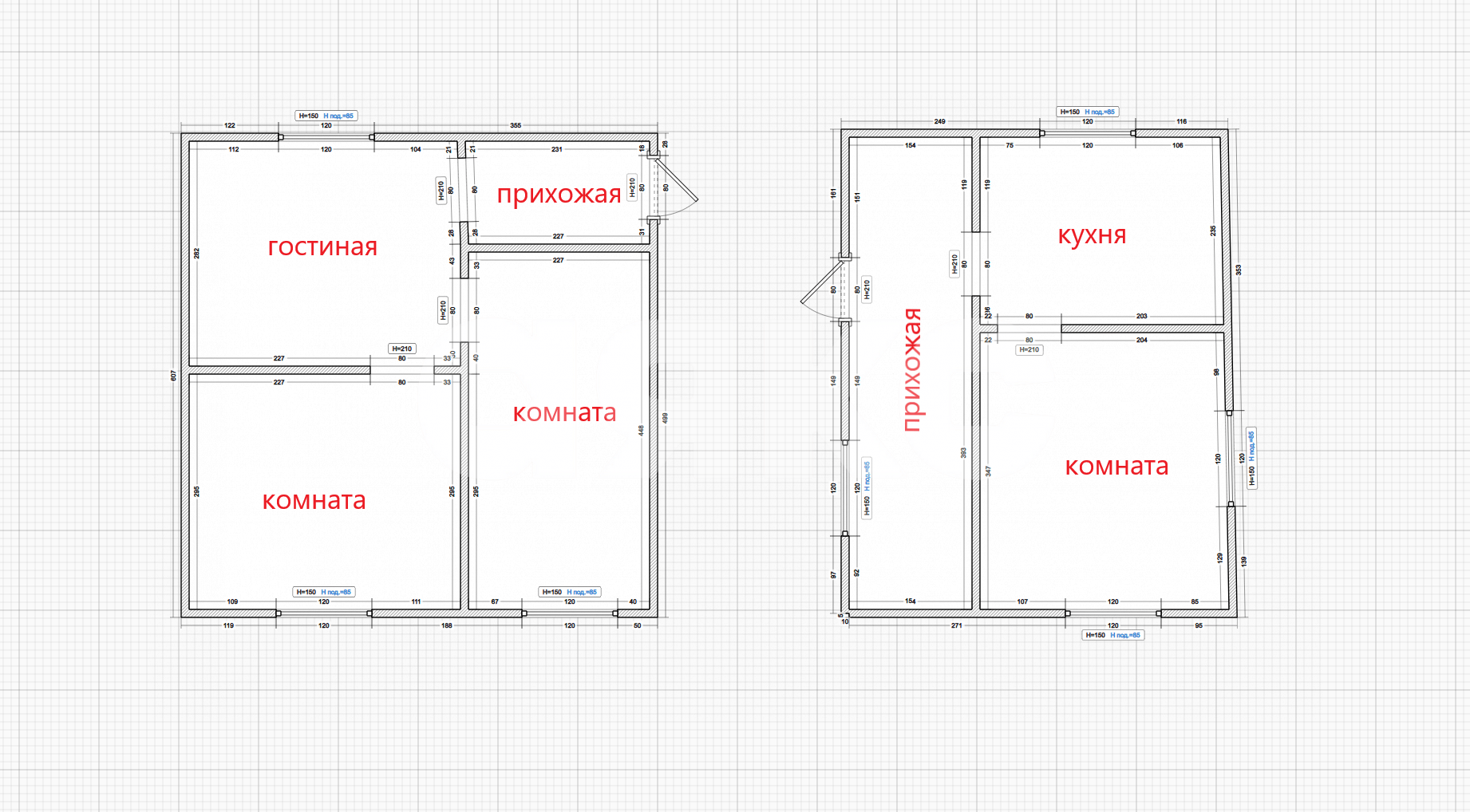Select the комната label directly below гостиная

(314, 500)
